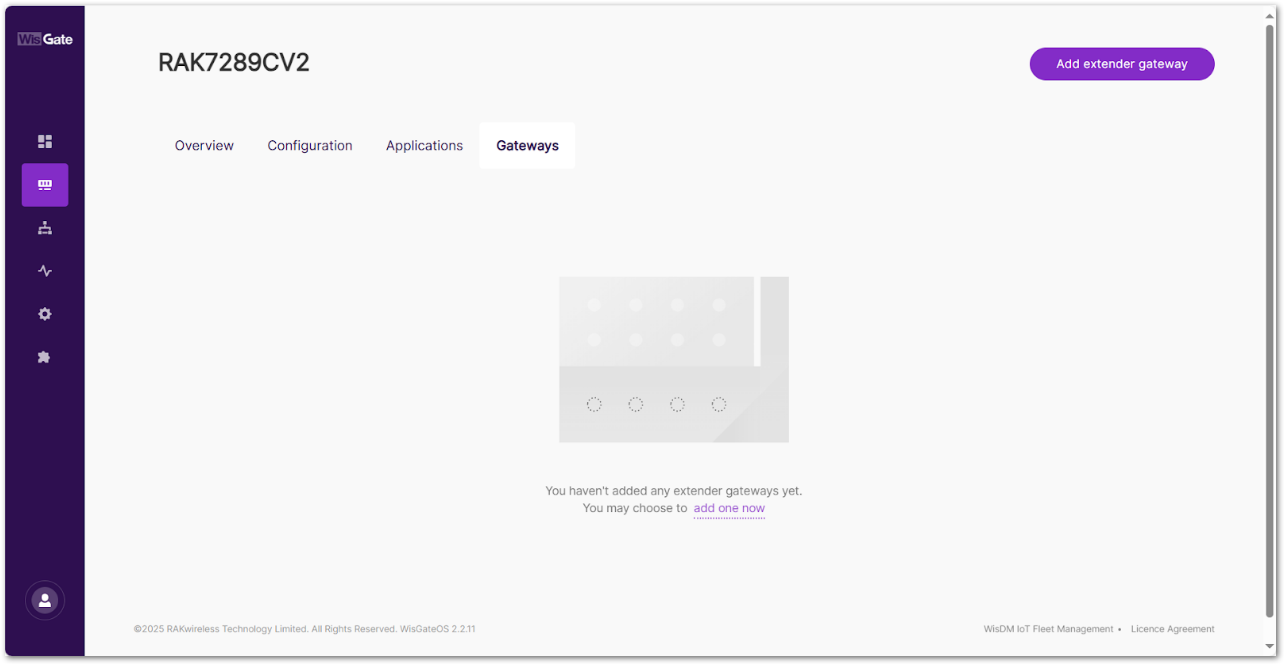The width and height of the screenshot is (1285, 665).
Task: Click the empty gateway placeholder illustration
Action: [673, 359]
